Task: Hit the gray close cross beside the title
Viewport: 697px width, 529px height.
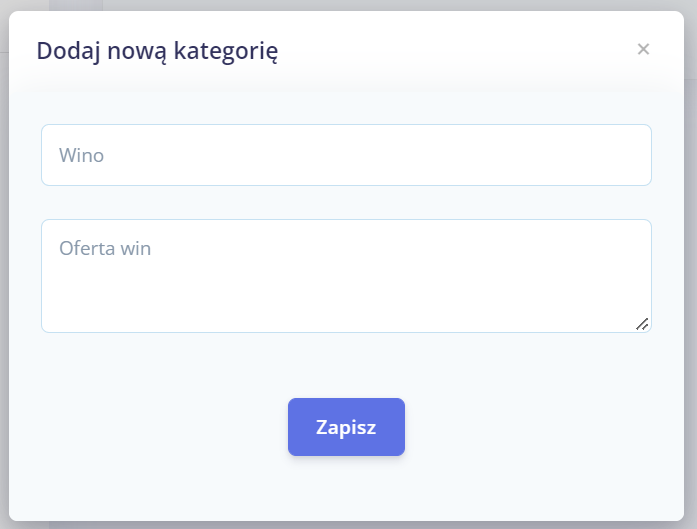Action: click(x=643, y=49)
